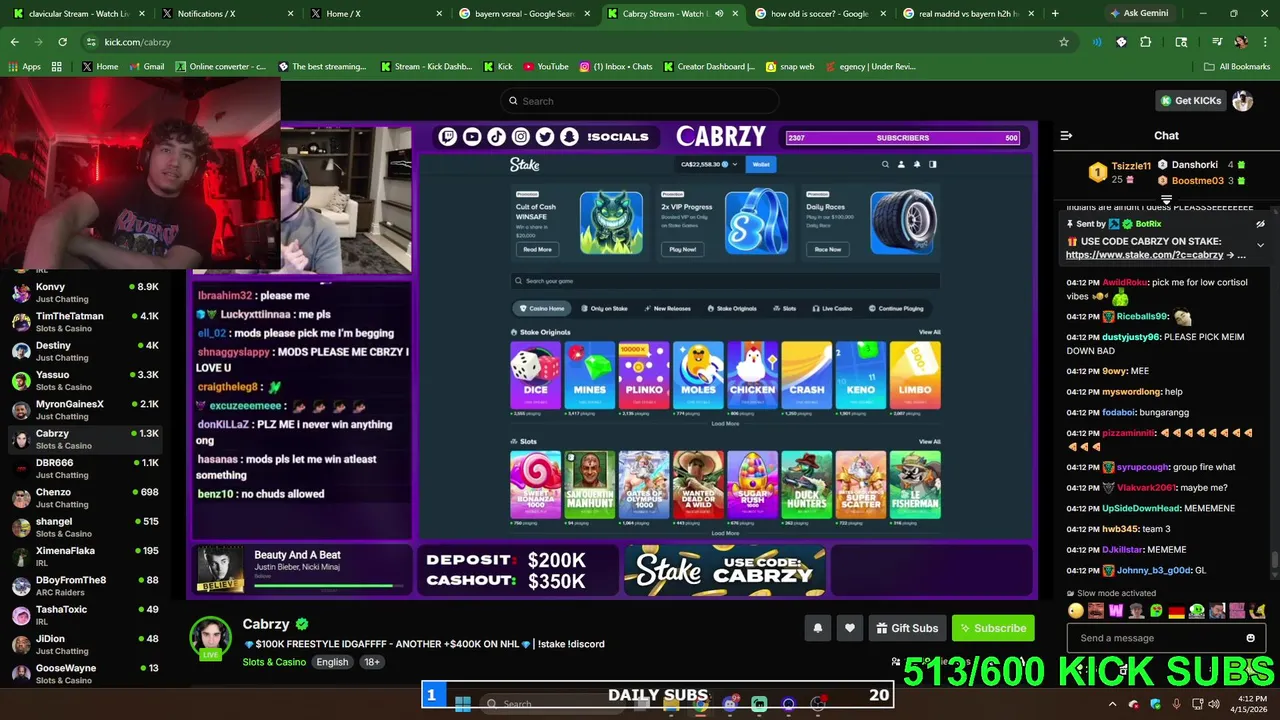Image resolution: width=1280 pixels, height=720 pixels.
Task: Bookmark this page with the star icon
Action: pyautogui.click(x=1064, y=42)
